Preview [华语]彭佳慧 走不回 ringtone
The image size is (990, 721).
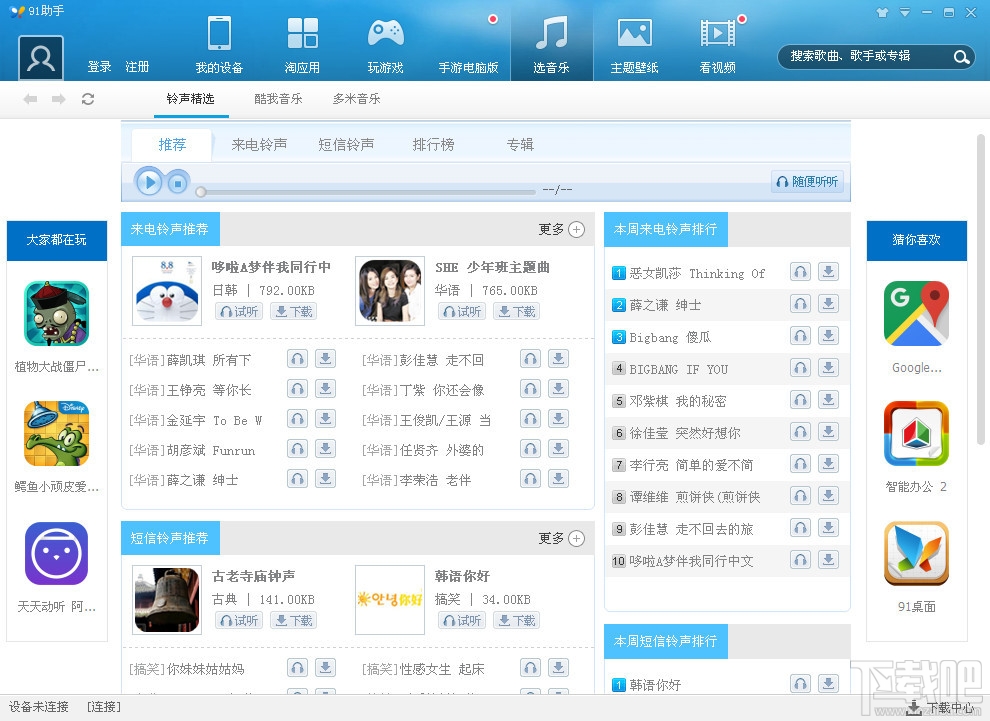click(530, 359)
